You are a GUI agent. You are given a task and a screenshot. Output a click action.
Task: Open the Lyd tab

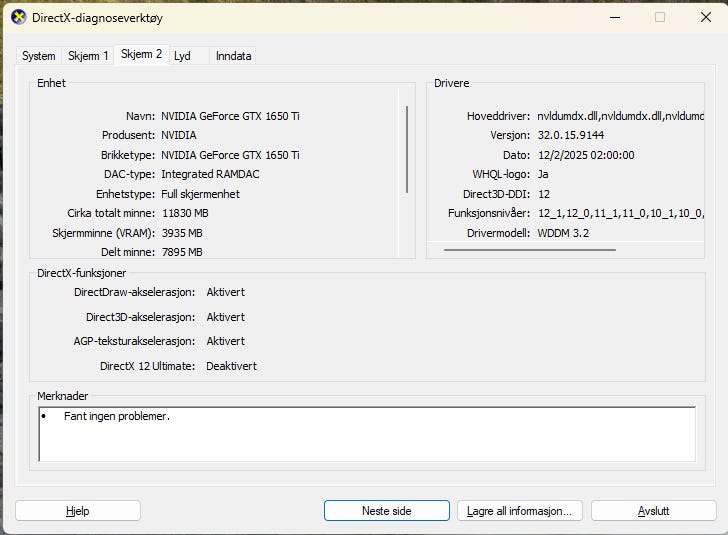[x=182, y=56]
